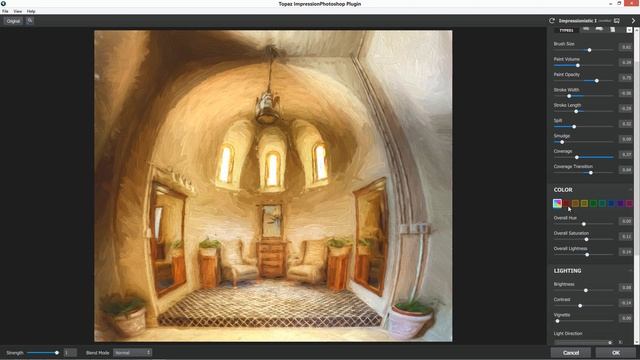Screen dimensions: 640x360
Task: Toggle the Original view button
Action: [13, 21]
